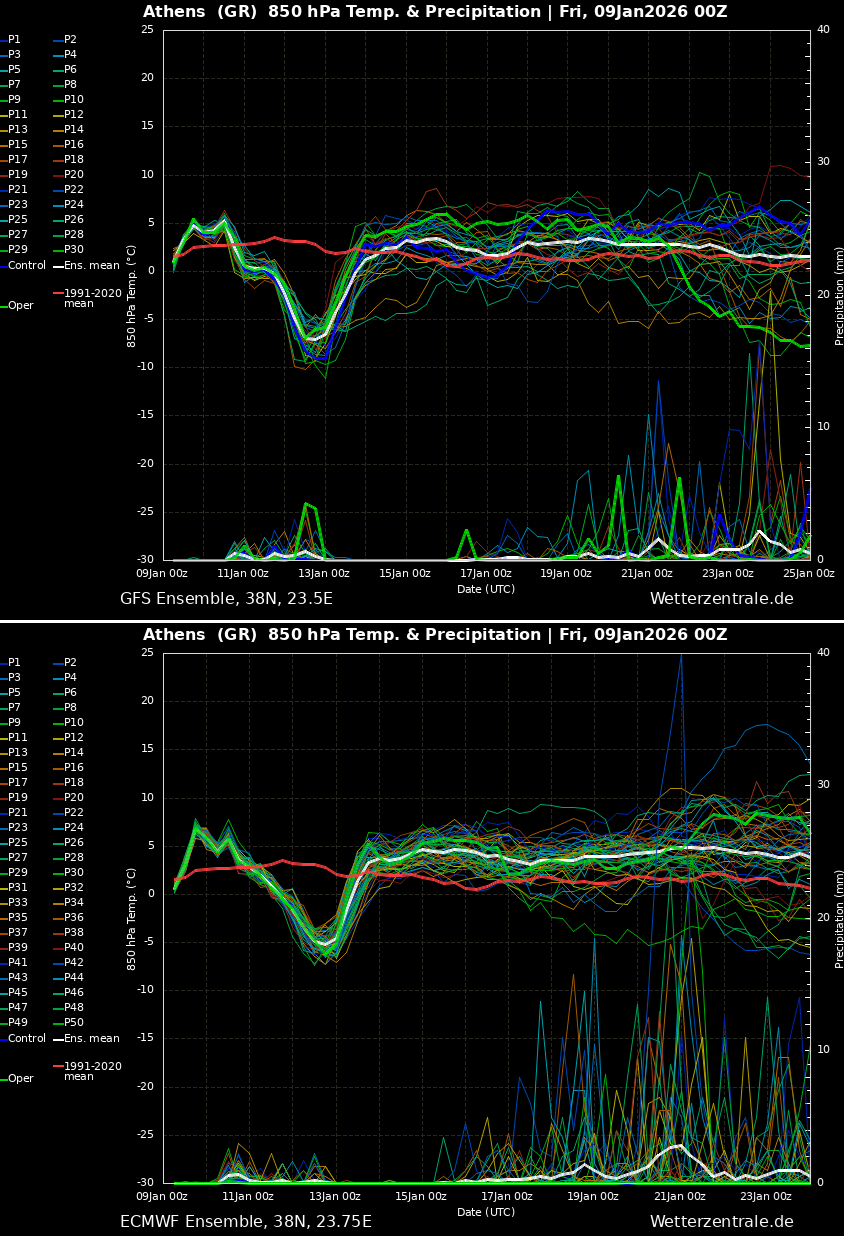Click the Precipitation (mm) axis label on GFS chart
The height and width of the screenshot is (1236, 844).
839,294
